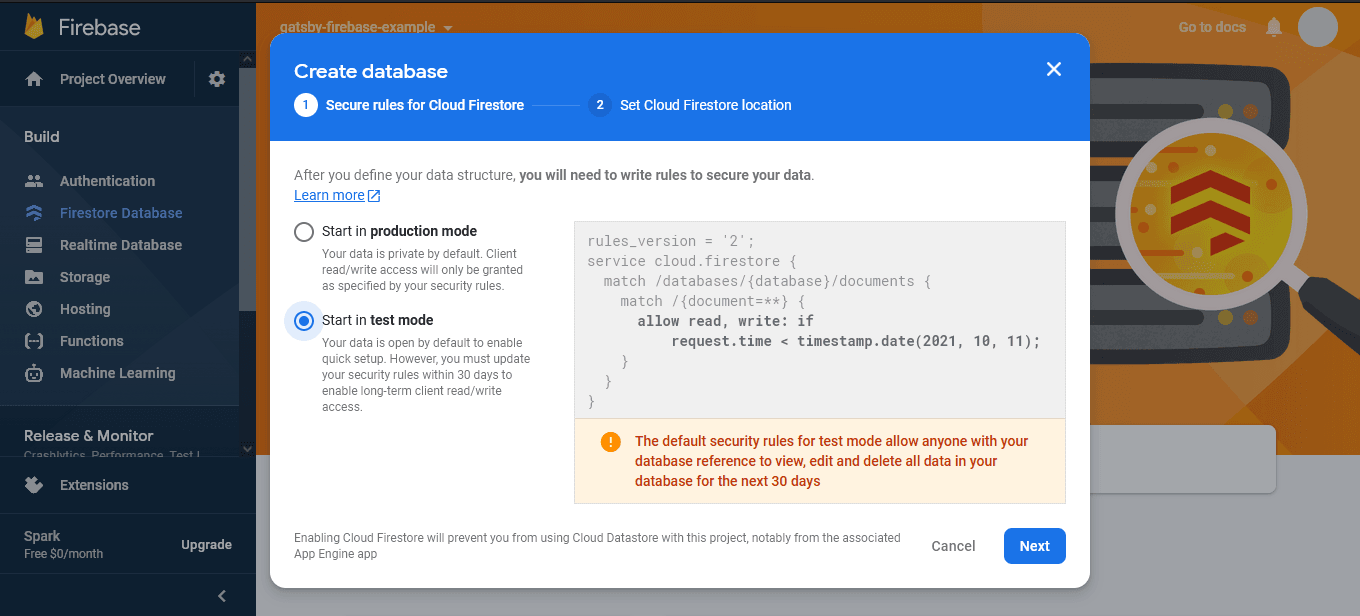The width and height of the screenshot is (1360, 616).
Task: Close the Create database dialog
Action: point(1053,69)
